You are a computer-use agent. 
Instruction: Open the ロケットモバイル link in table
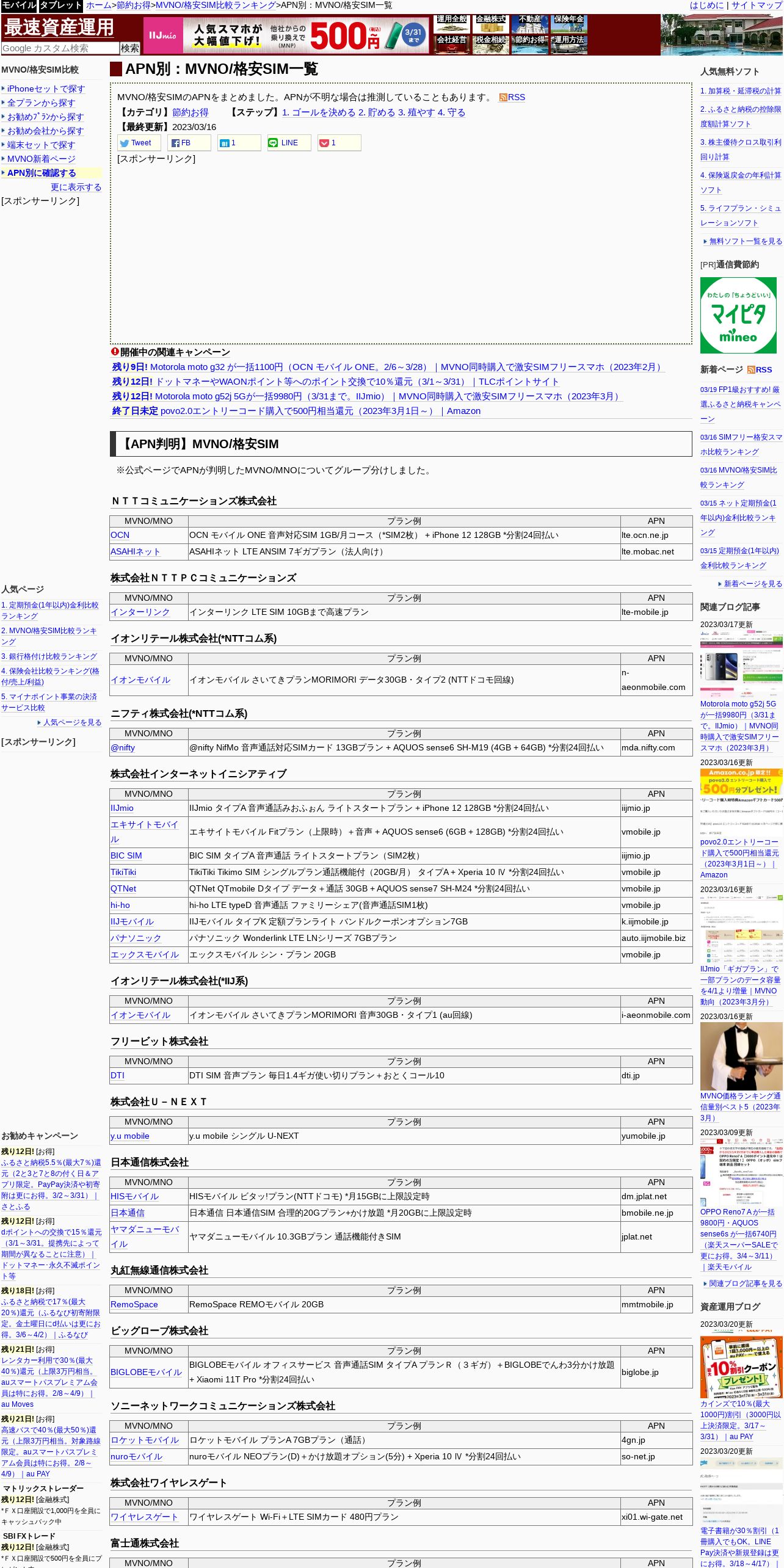(145, 1440)
